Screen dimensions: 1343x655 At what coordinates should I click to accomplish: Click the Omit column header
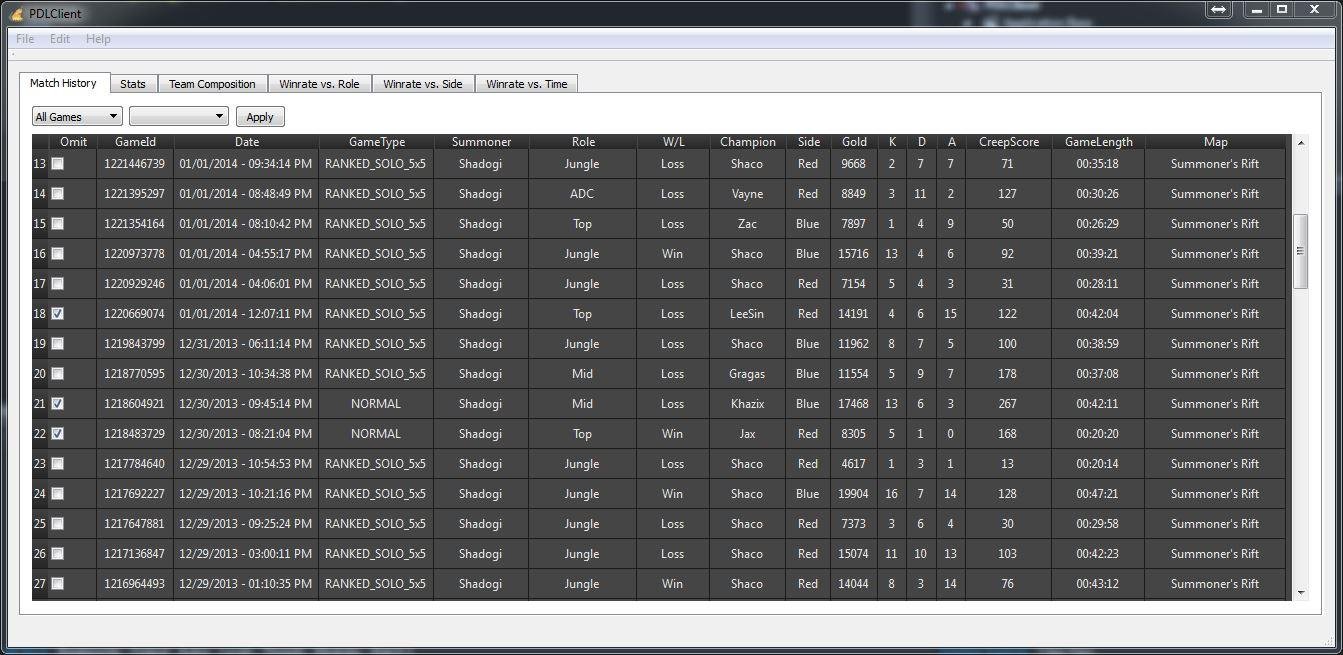click(73, 142)
